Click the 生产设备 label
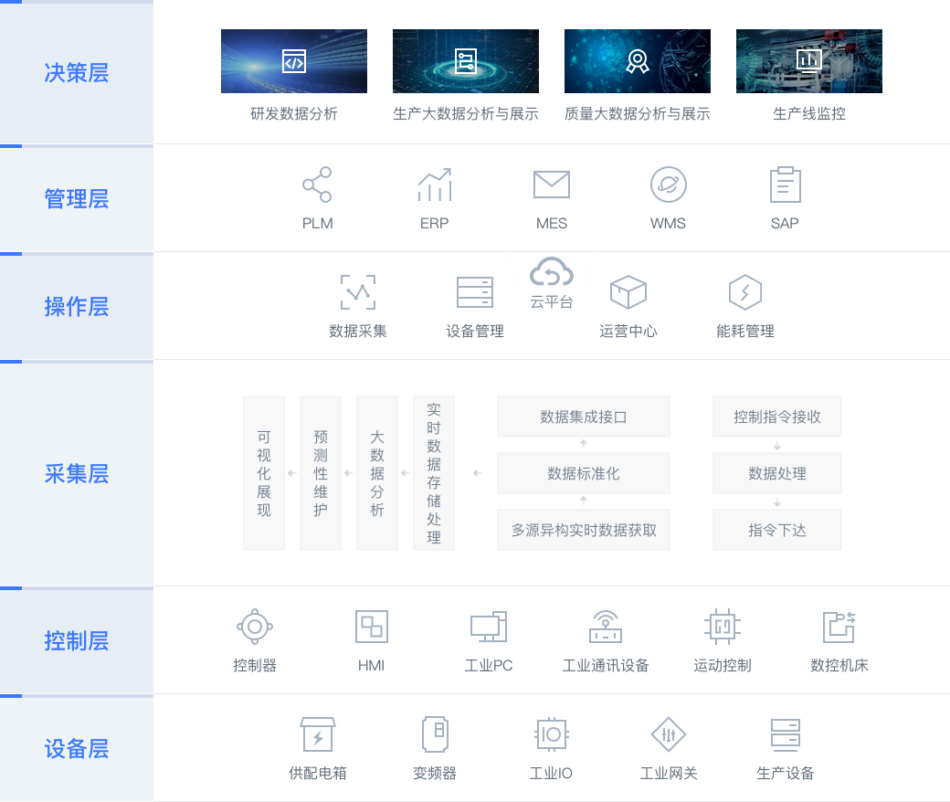This screenshot has width=950, height=802. pos(785,774)
